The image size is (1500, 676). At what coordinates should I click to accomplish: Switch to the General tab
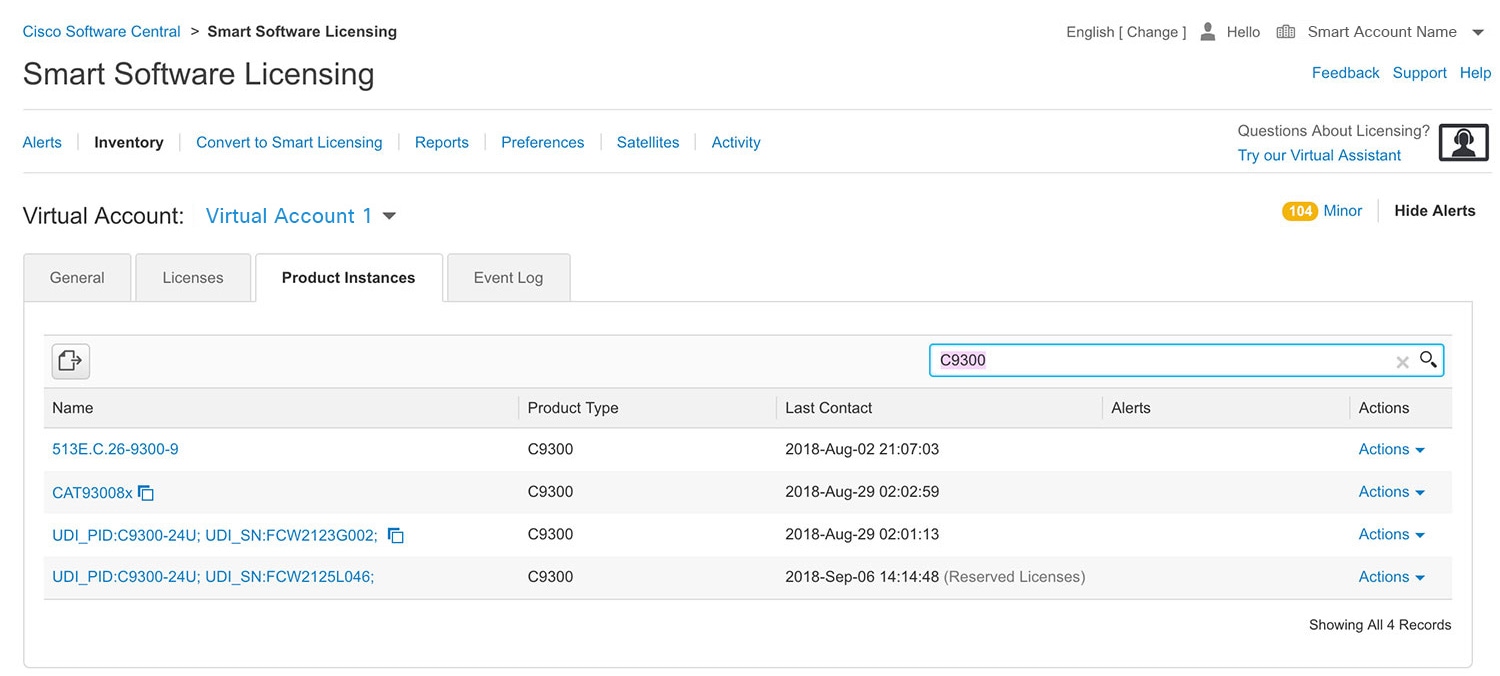pyautogui.click(x=77, y=278)
